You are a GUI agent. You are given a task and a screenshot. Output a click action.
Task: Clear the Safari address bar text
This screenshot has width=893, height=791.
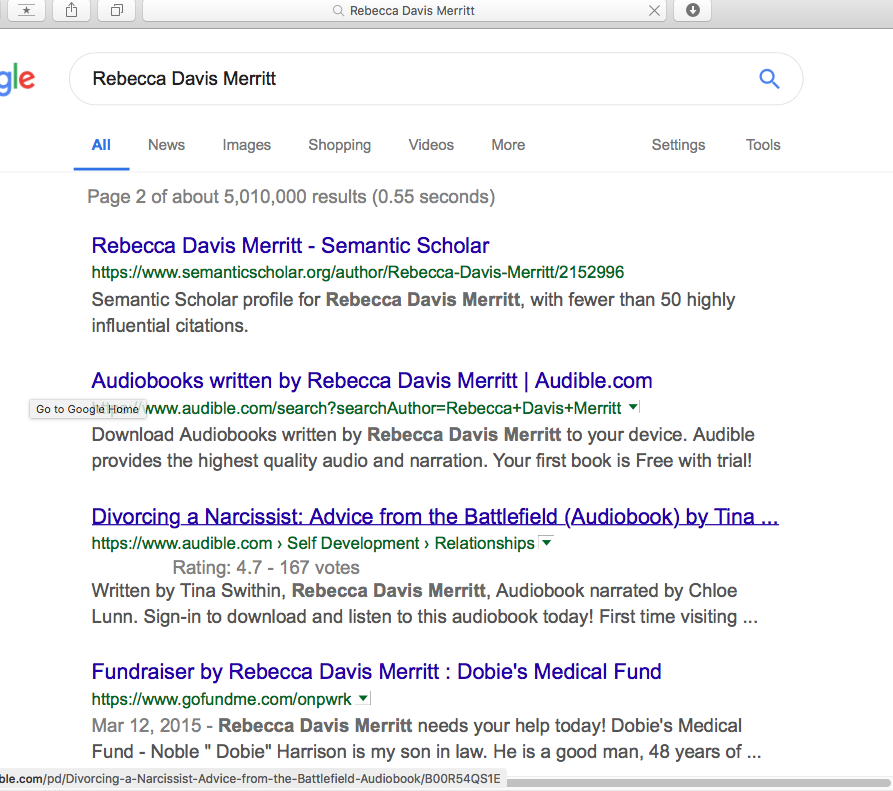point(654,11)
